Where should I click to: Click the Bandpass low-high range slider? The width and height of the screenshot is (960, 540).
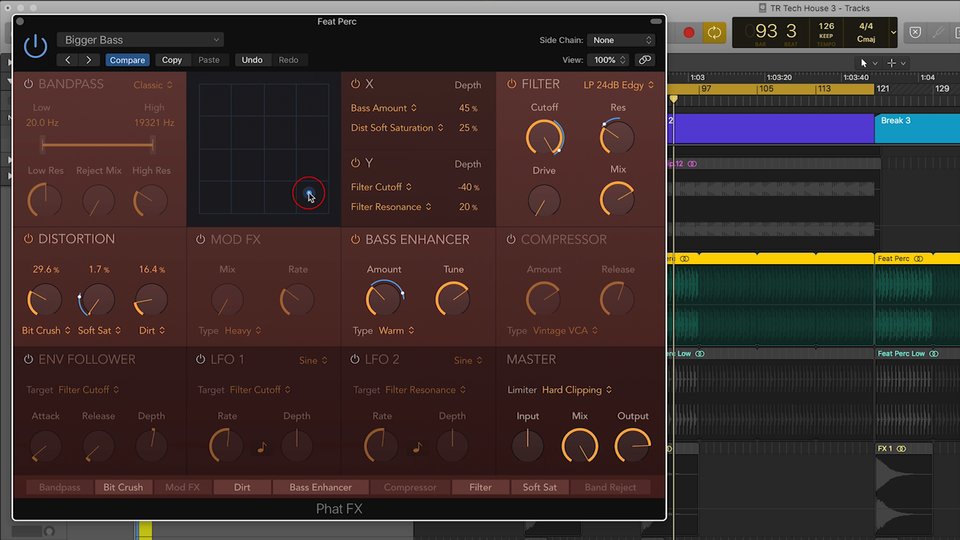click(97, 145)
